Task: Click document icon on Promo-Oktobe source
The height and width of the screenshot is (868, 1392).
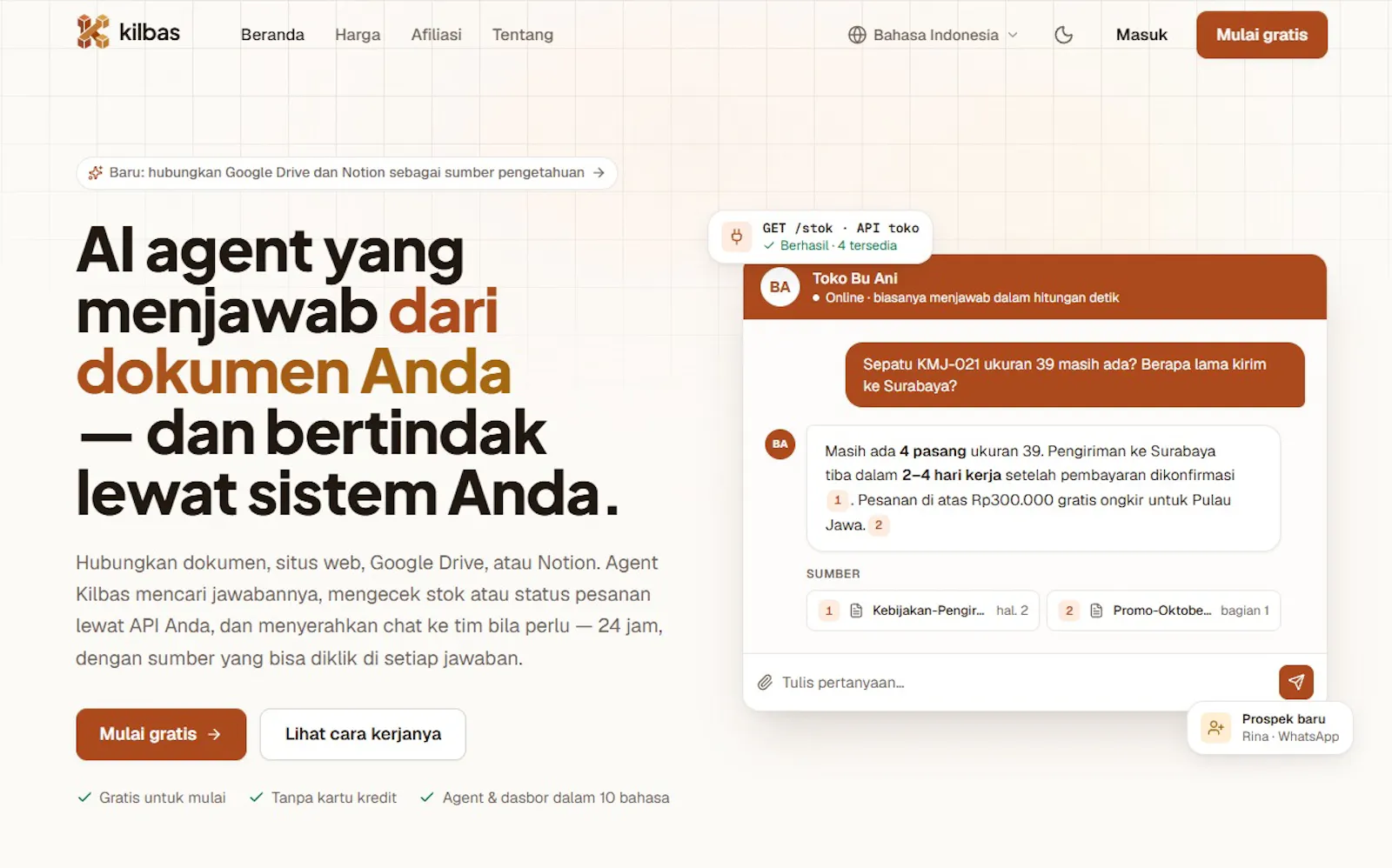Action: pyautogui.click(x=1096, y=611)
